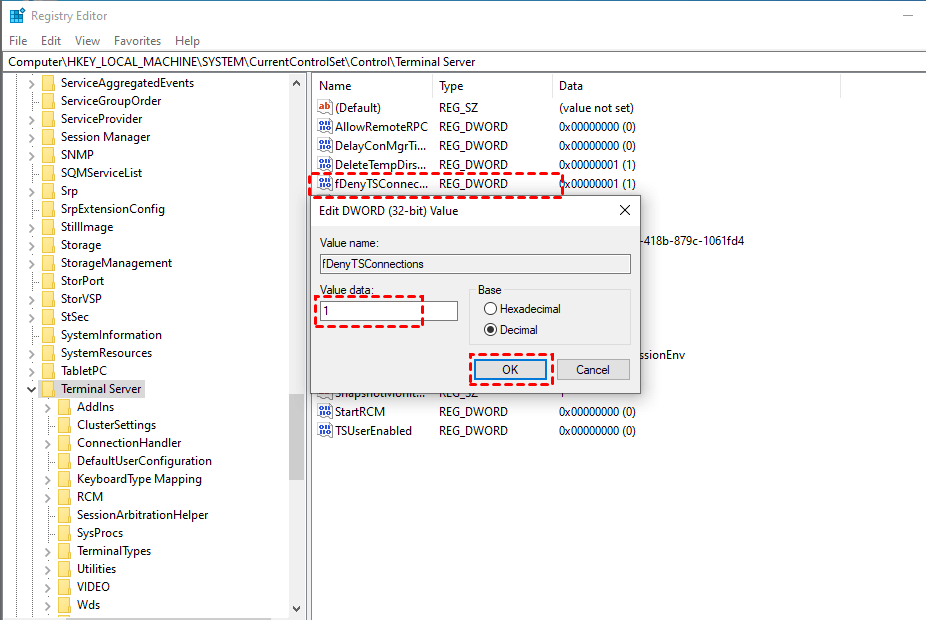Click the Wds folder icon

click(65, 605)
